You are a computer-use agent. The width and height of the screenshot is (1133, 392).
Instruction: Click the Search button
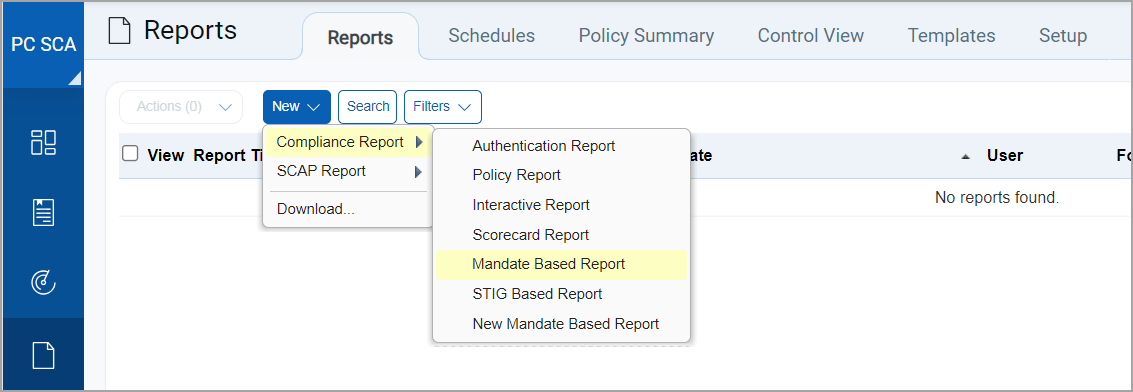[x=368, y=107]
